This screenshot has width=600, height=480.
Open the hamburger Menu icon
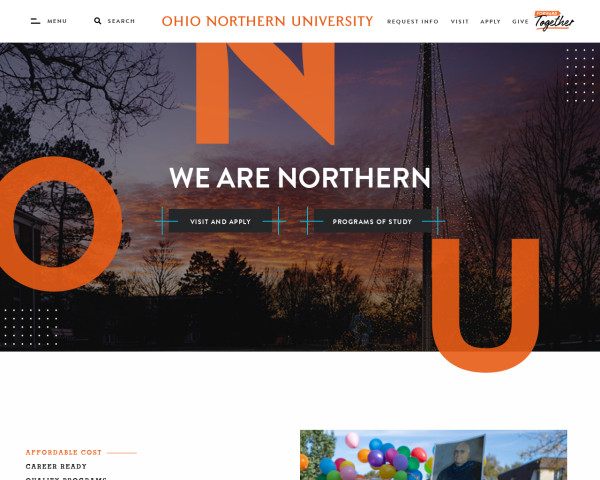tap(35, 21)
